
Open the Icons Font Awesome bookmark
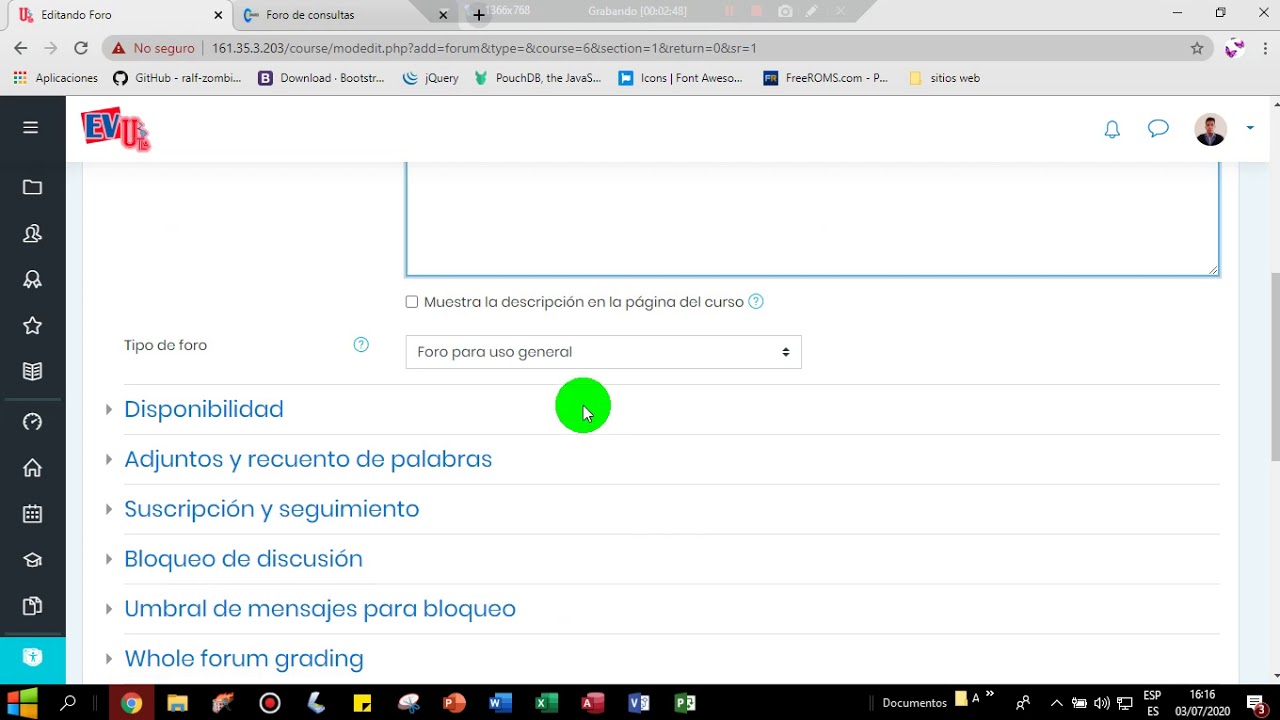click(x=681, y=78)
